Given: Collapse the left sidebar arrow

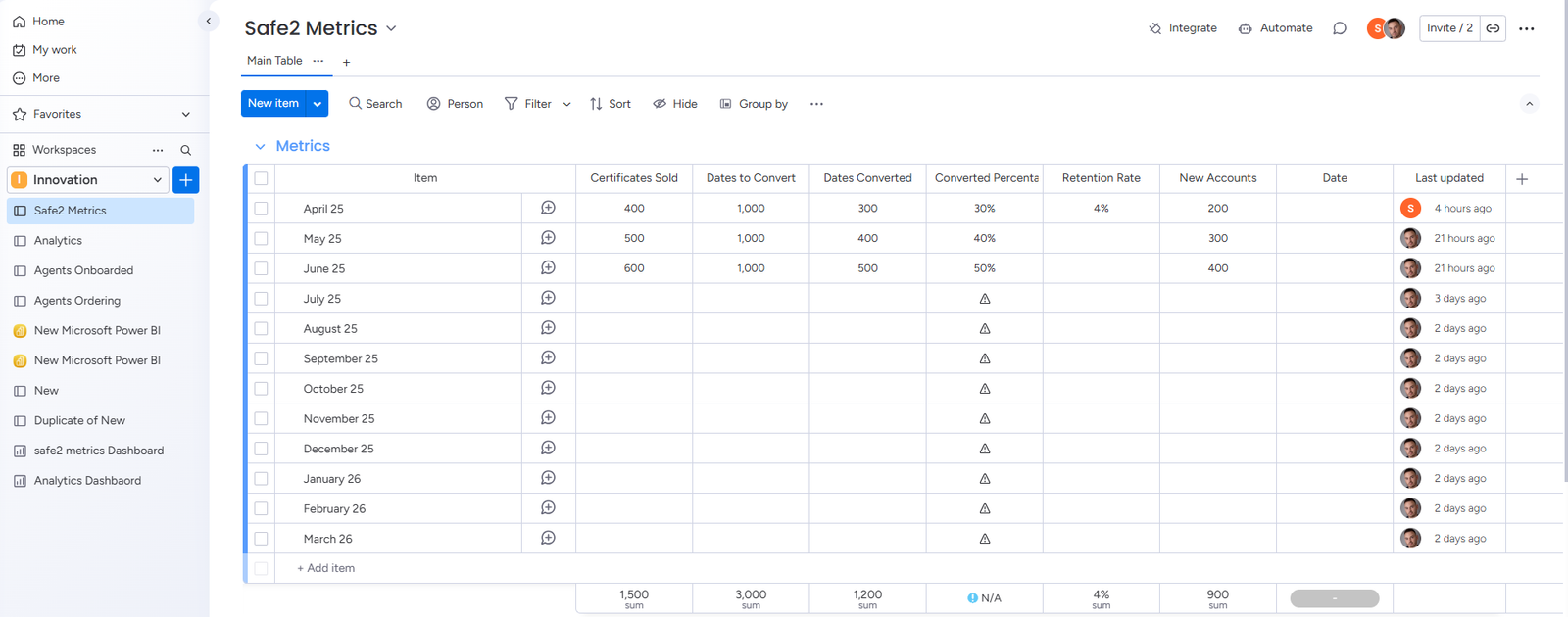Looking at the screenshot, I should pyautogui.click(x=208, y=21).
